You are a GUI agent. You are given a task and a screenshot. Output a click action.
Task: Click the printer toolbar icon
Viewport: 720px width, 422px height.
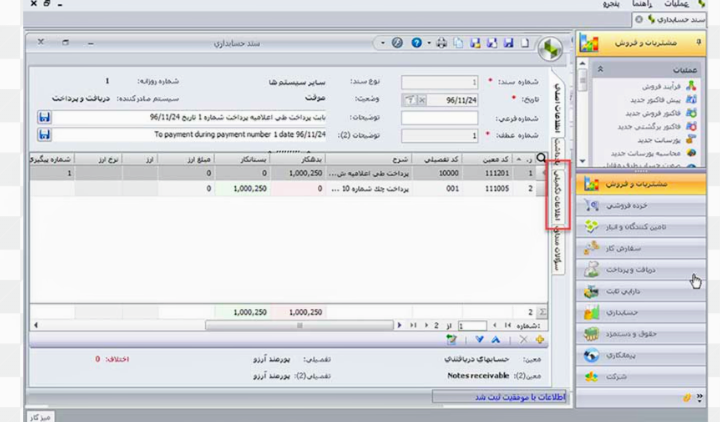point(441,43)
